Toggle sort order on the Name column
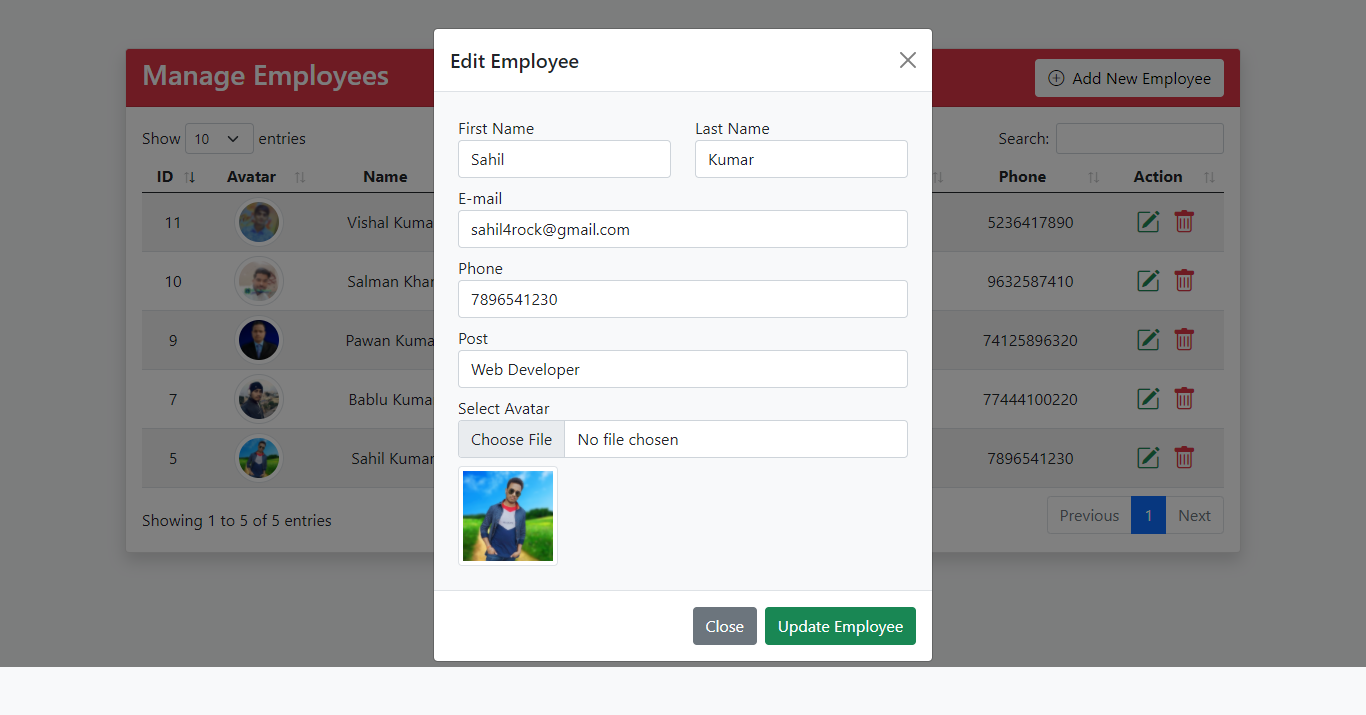Viewport: 1366px width, 715px height. point(386,176)
